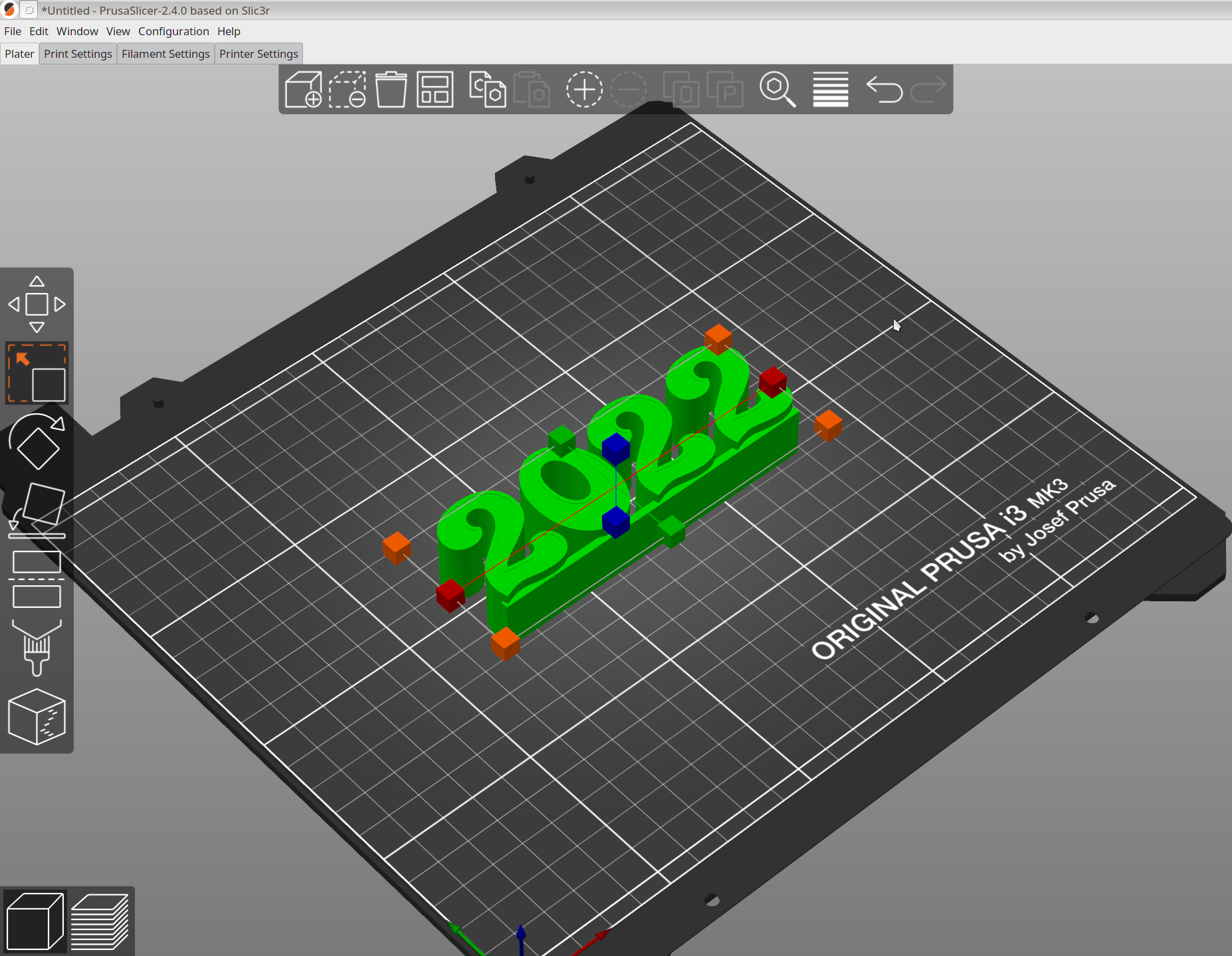The height and width of the screenshot is (956, 1232).
Task: Open the Help menu
Action: click(229, 31)
